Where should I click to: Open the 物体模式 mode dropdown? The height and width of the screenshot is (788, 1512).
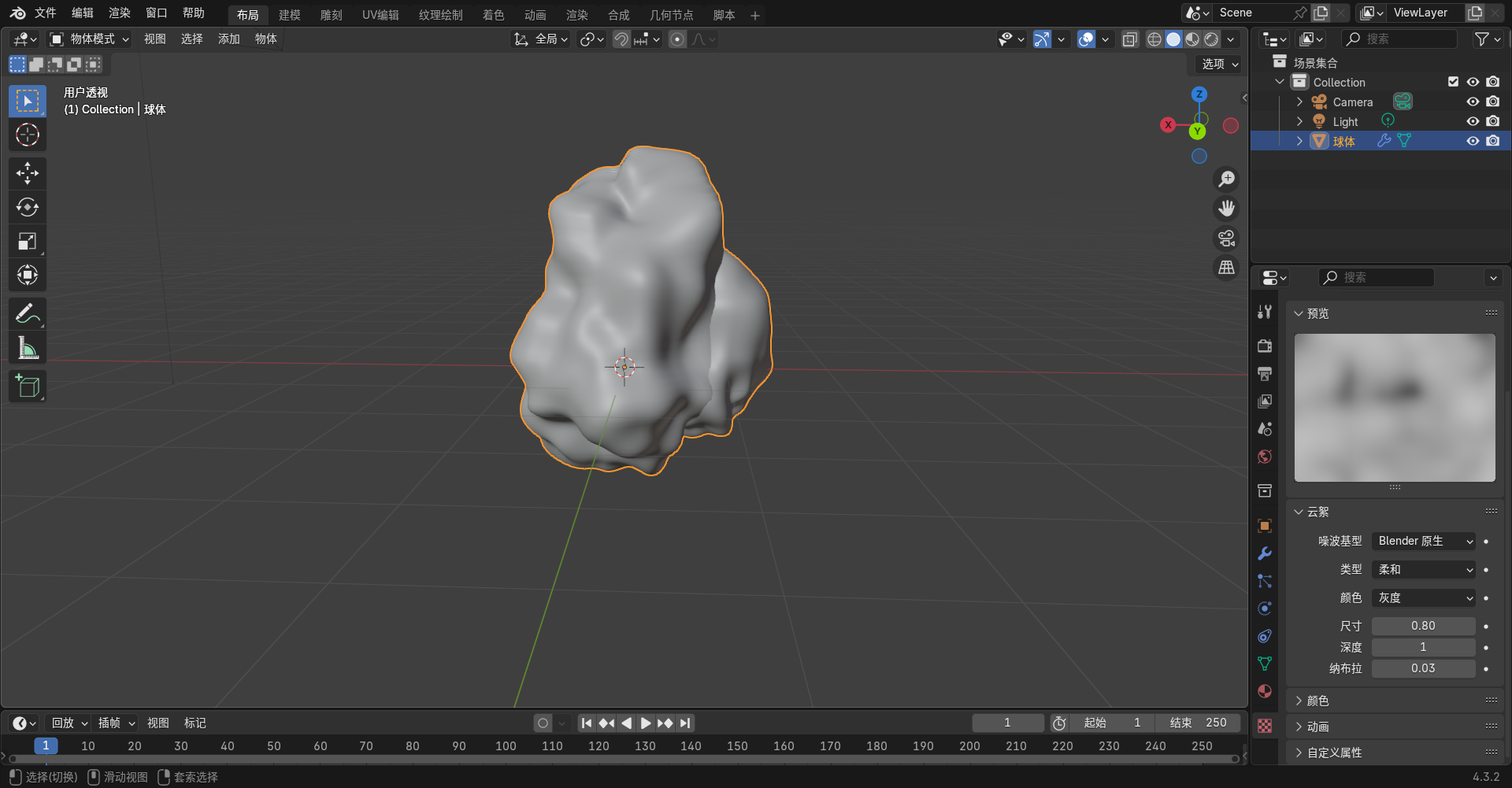coord(90,39)
